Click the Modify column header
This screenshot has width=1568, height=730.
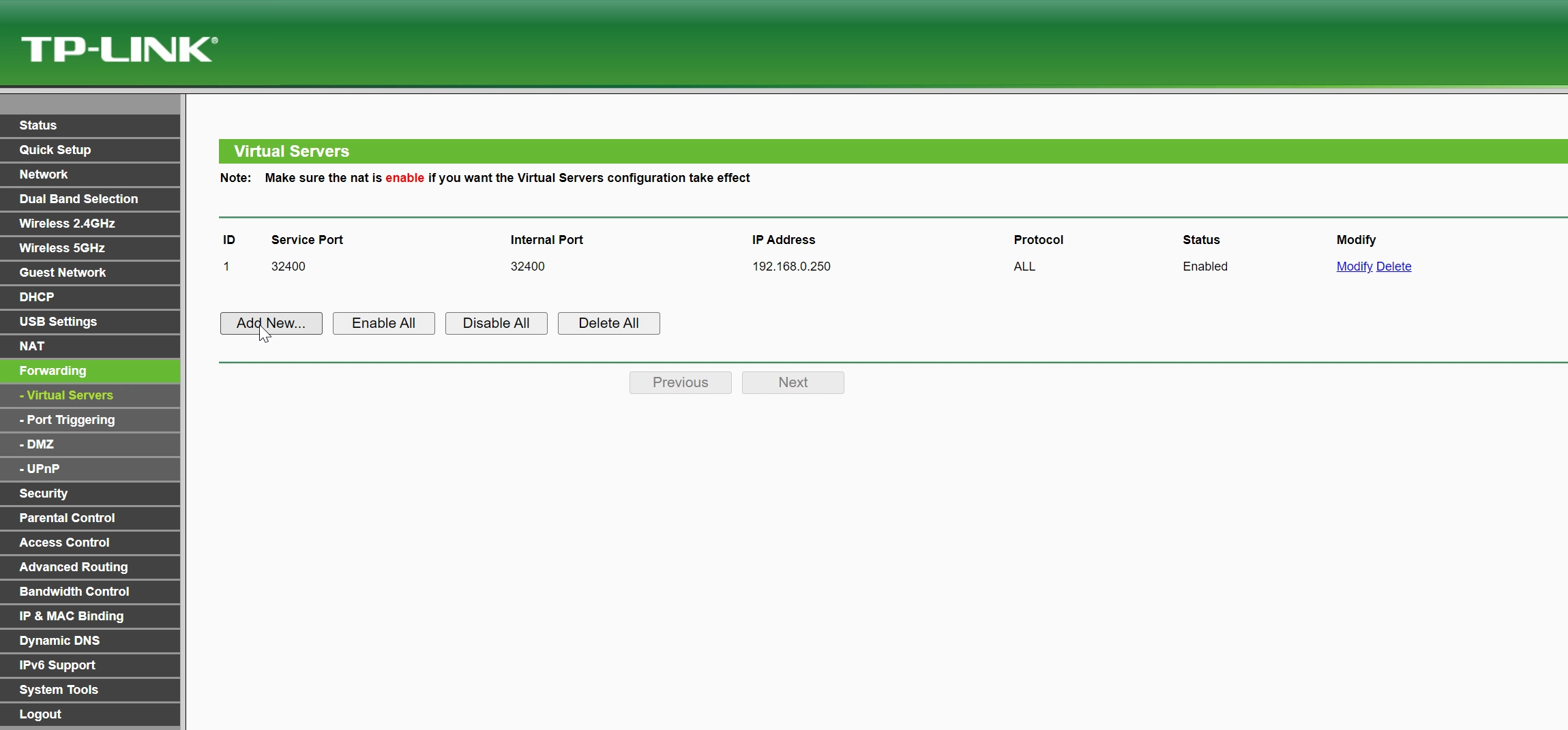coord(1356,240)
